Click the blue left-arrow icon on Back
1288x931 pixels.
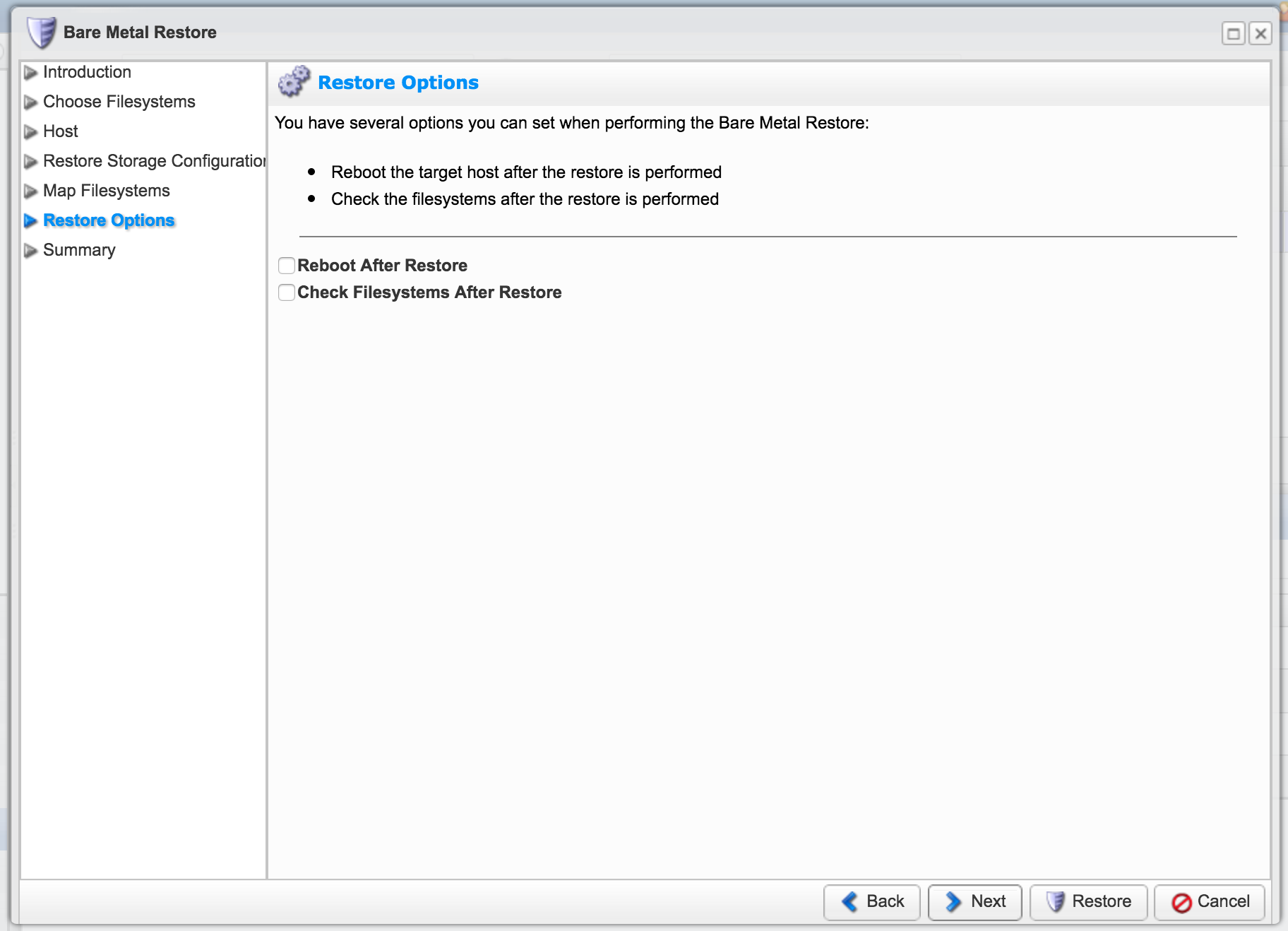point(849,901)
